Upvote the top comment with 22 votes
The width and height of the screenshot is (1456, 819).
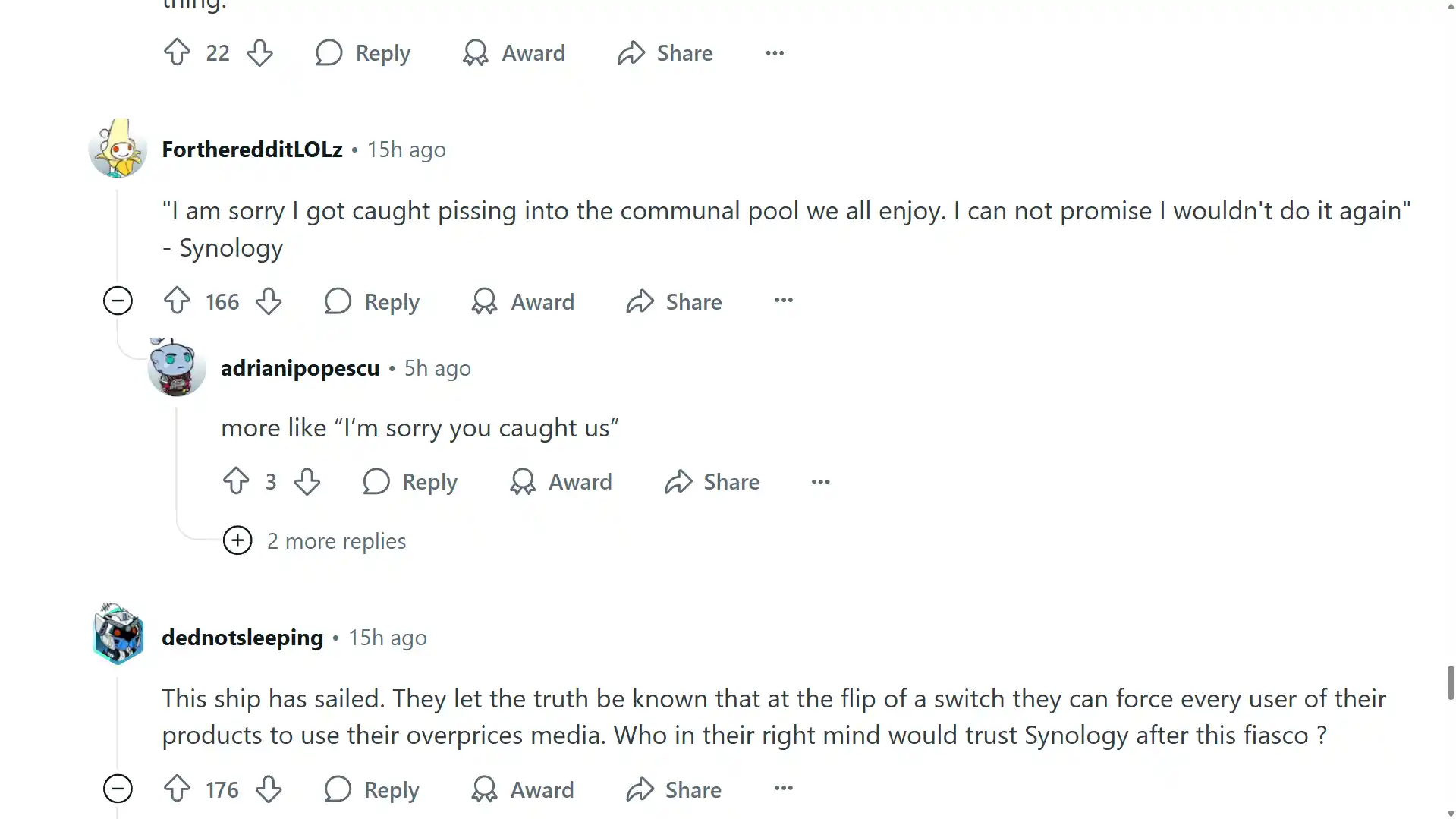[x=177, y=52]
